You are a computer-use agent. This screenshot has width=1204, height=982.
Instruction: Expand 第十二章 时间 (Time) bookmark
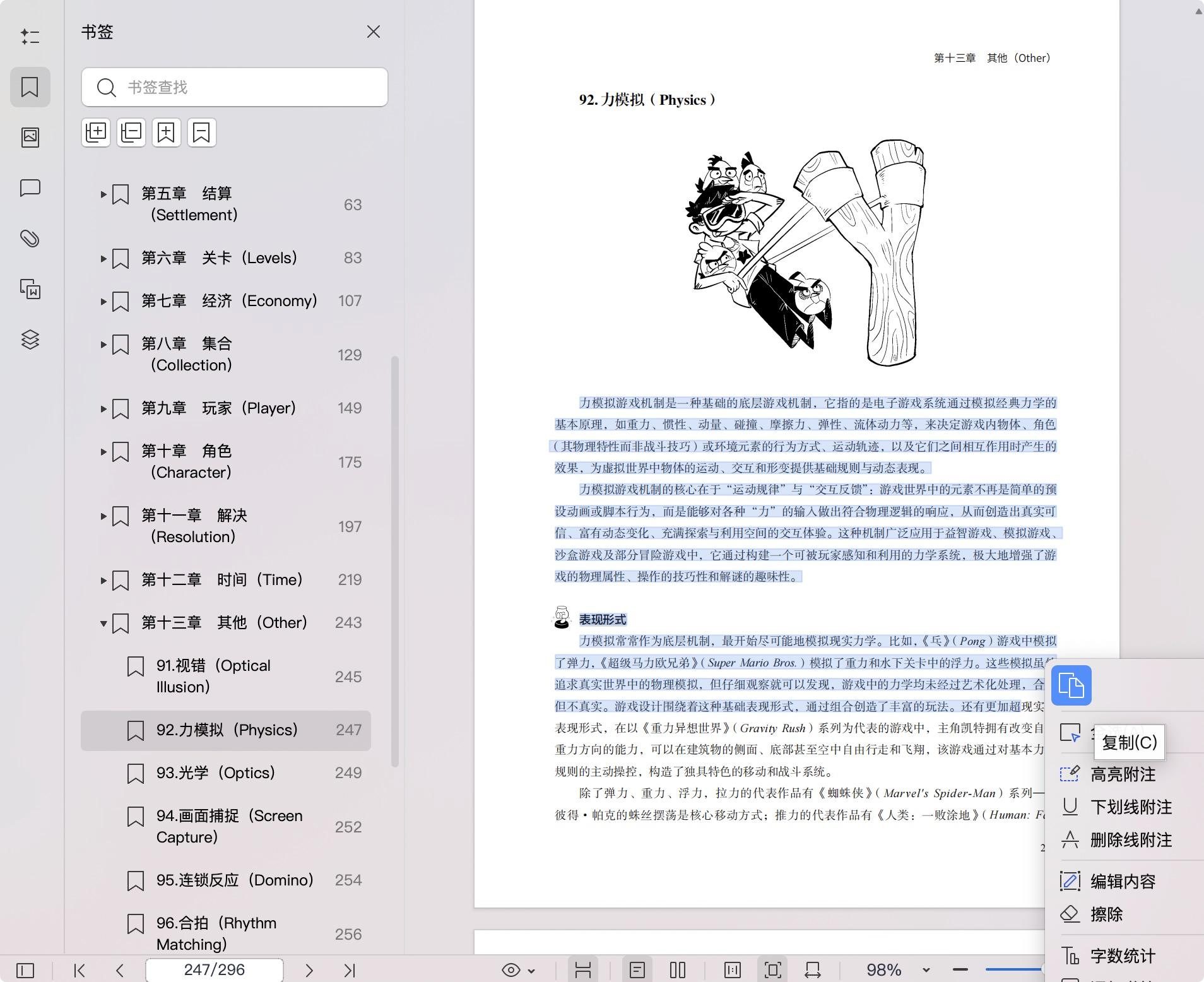[x=103, y=580]
